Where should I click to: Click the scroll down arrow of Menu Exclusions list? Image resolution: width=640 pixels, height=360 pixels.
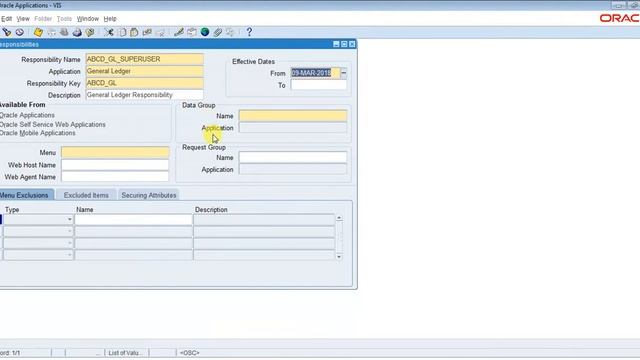pos(339,257)
